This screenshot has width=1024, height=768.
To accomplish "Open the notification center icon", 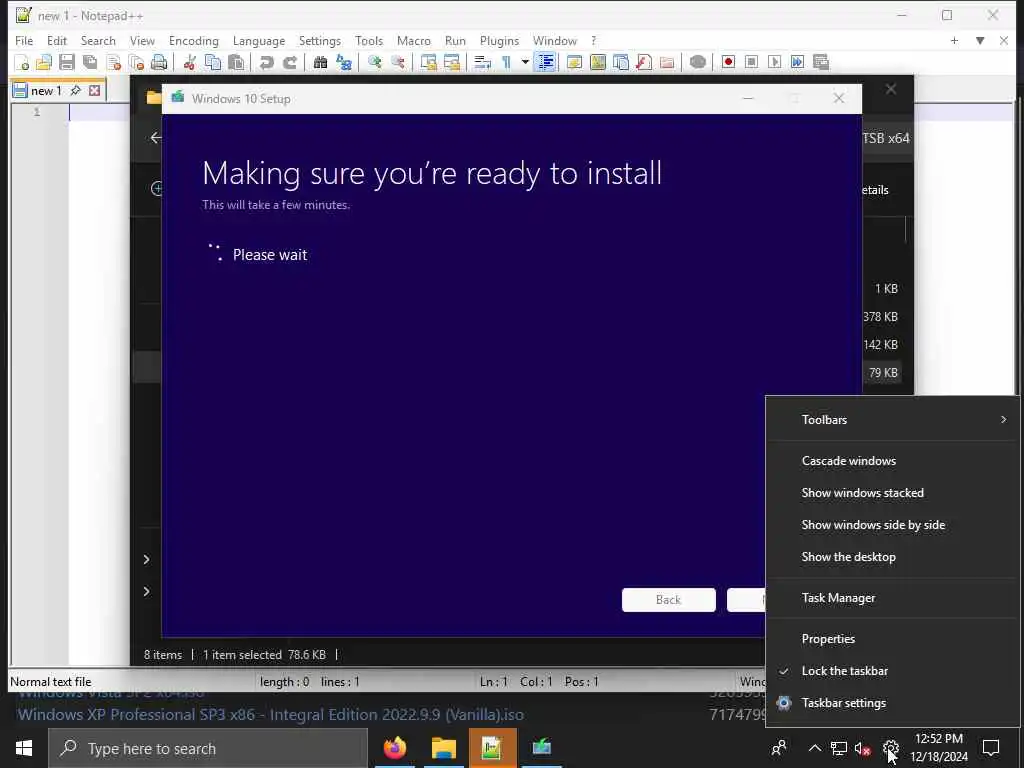I will coord(991,748).
